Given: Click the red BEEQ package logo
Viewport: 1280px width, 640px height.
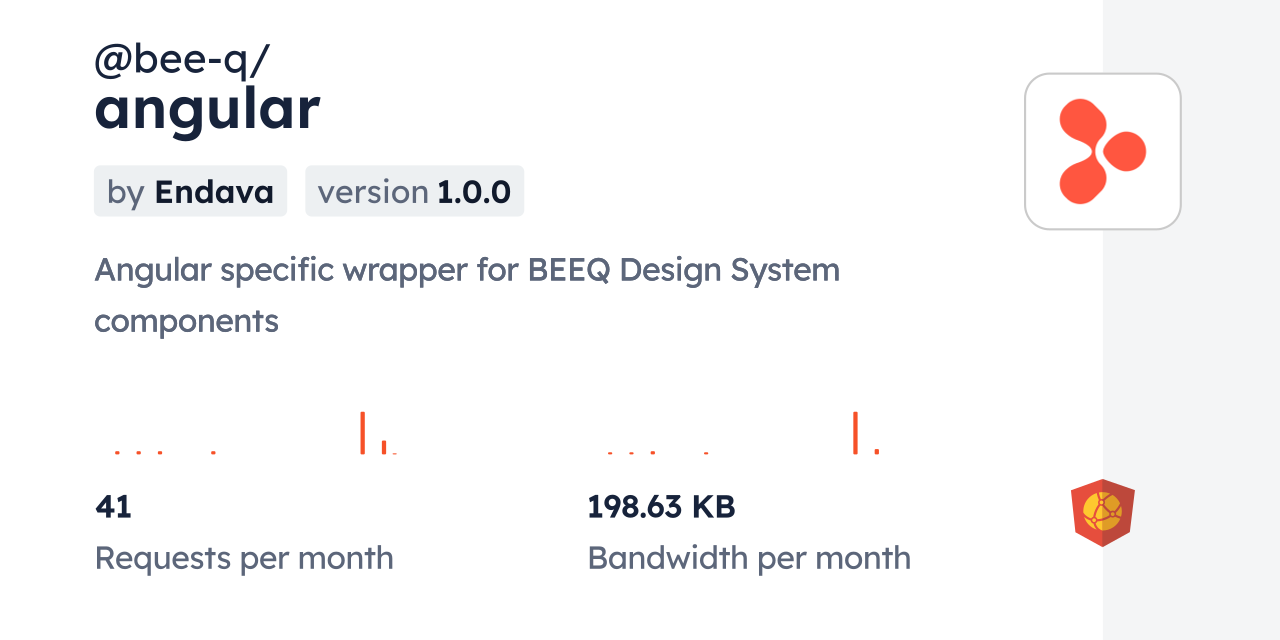Looking at the screenshot, I should (x=1102, y=152).
